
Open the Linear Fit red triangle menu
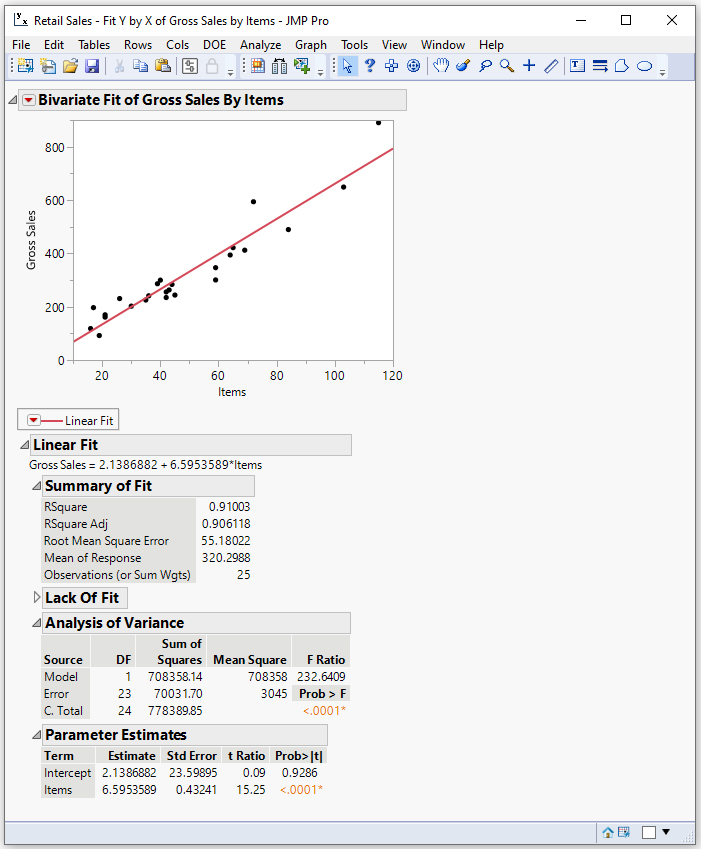coord(34,421)
